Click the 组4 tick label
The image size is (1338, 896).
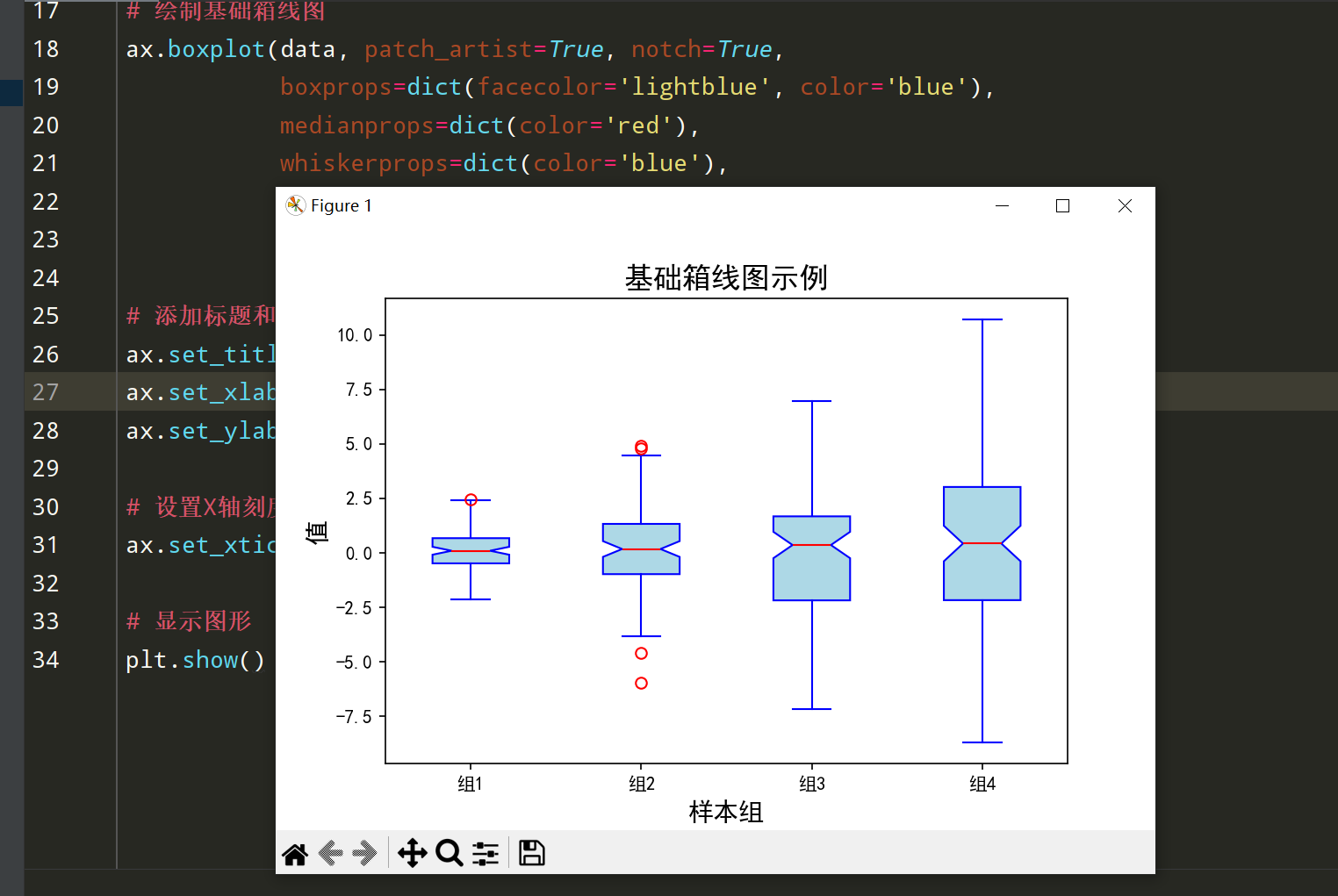[982, 784]
